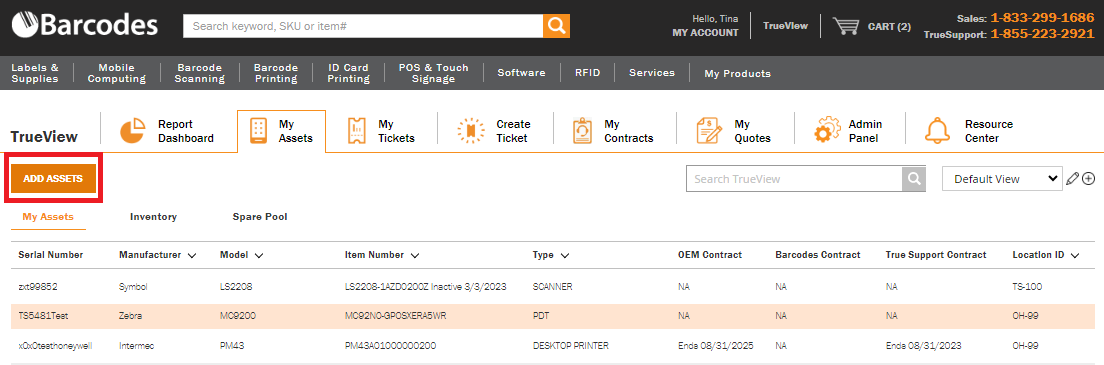The image size is (1104, 365).
Task: Switch to the Spare Pool sub-tab
Action: pyautogui.click(x=260, y=217)
